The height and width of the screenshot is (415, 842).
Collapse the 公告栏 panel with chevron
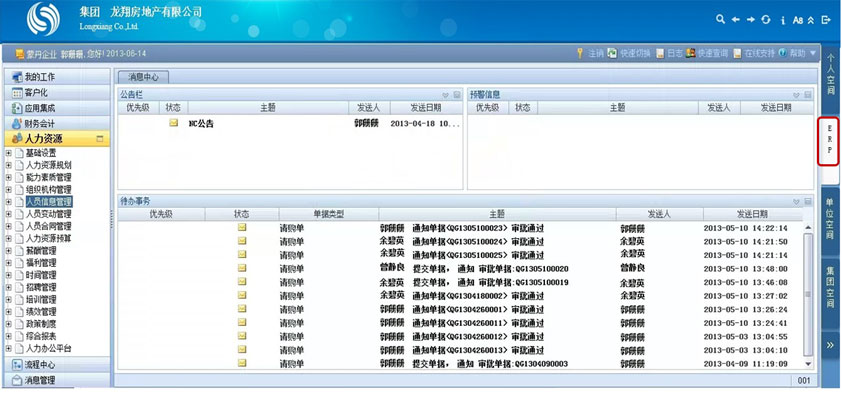(x=445, y=95)
